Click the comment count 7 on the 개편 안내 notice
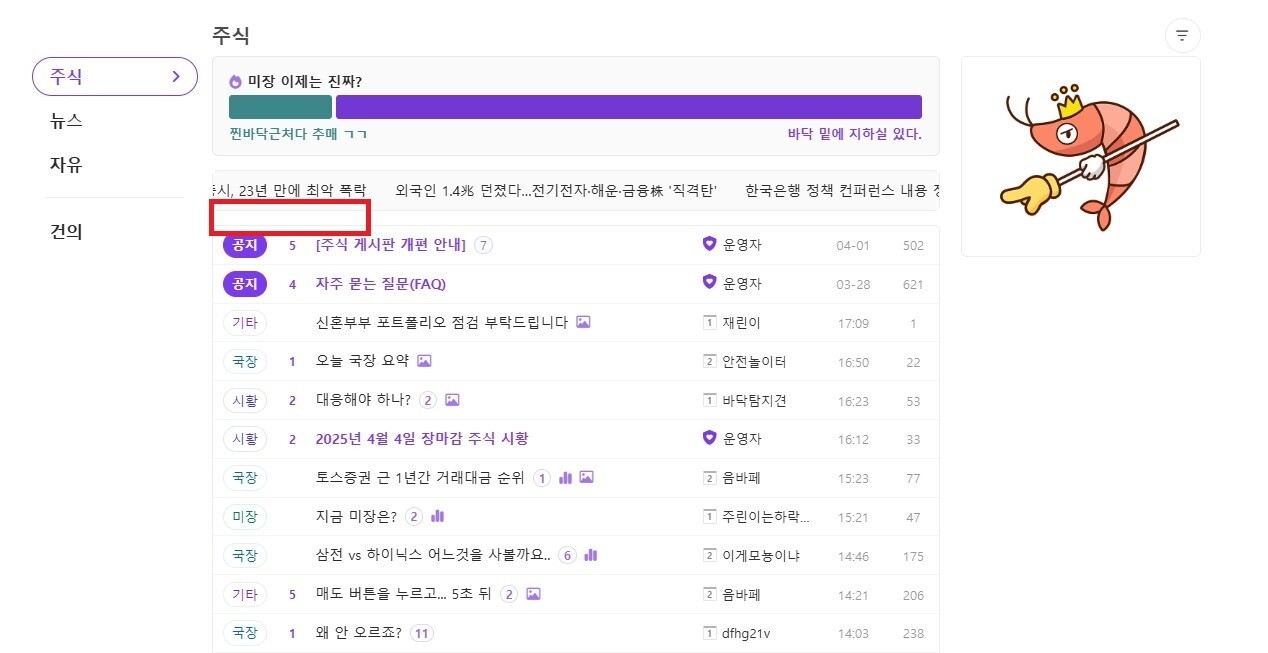 coord(483,244)
